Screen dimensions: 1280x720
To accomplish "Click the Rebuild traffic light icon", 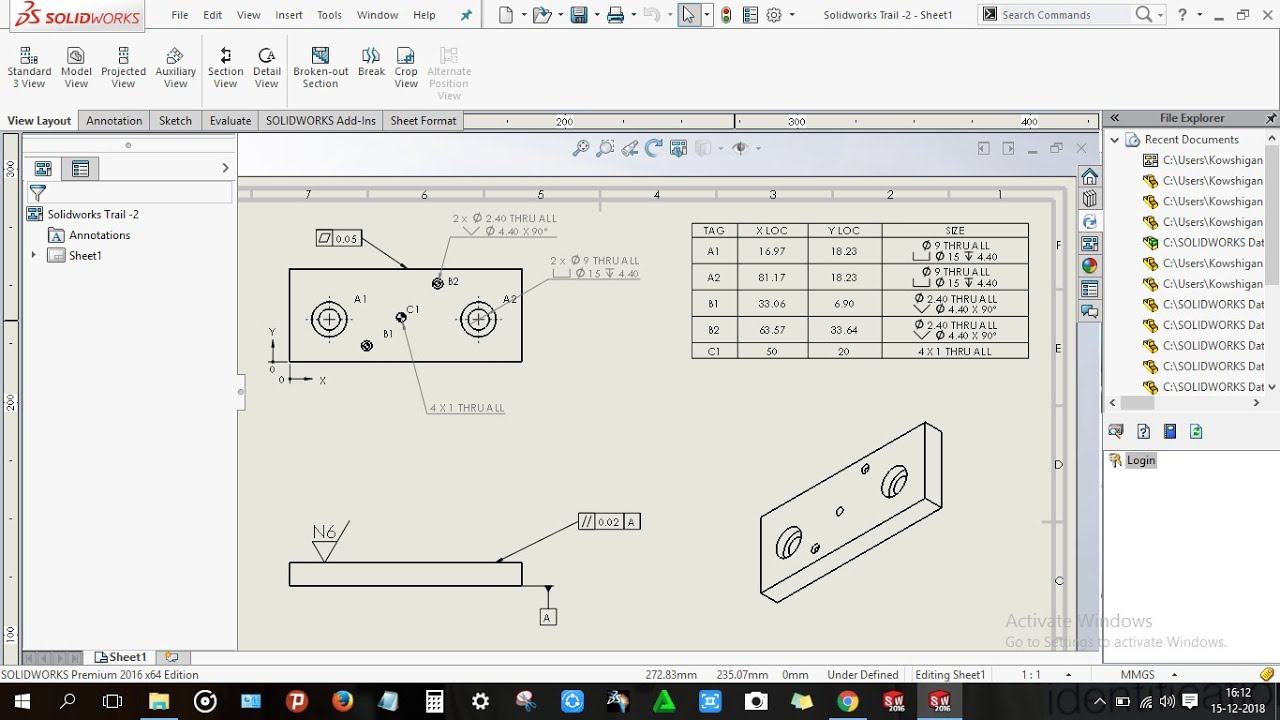I will 726,15.
